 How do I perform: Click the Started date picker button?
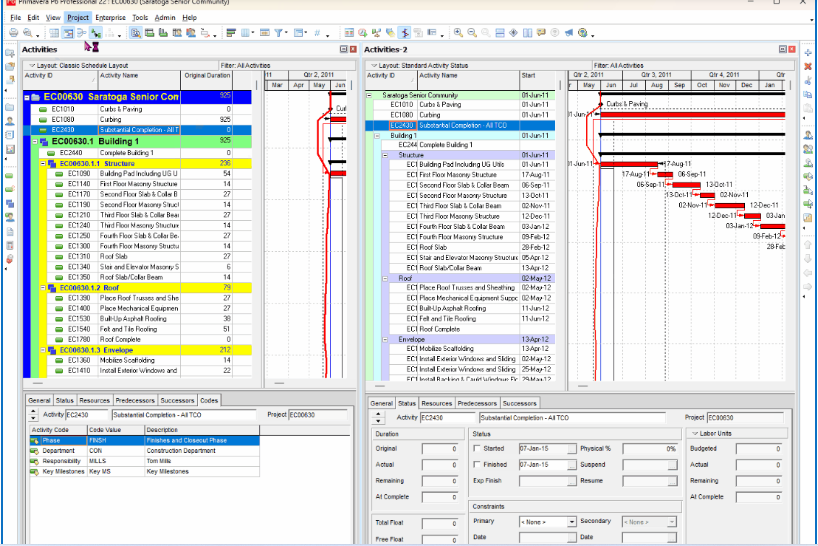(572, 449)
